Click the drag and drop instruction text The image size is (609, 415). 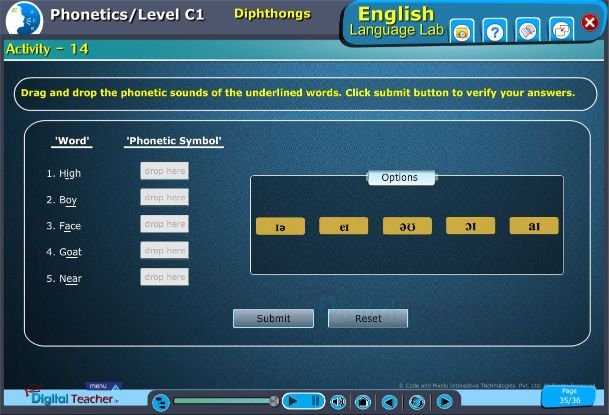[298, 93]
